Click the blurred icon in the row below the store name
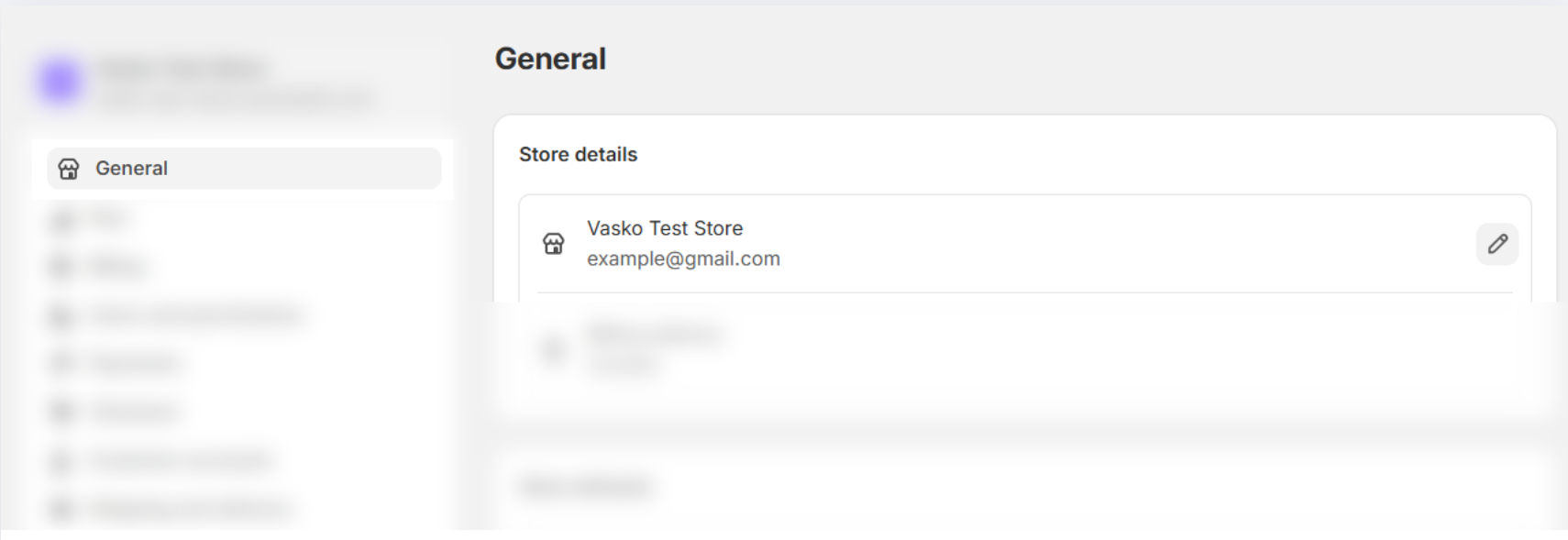Viewport: 1568px width, 540px height. tap(554, 349)
